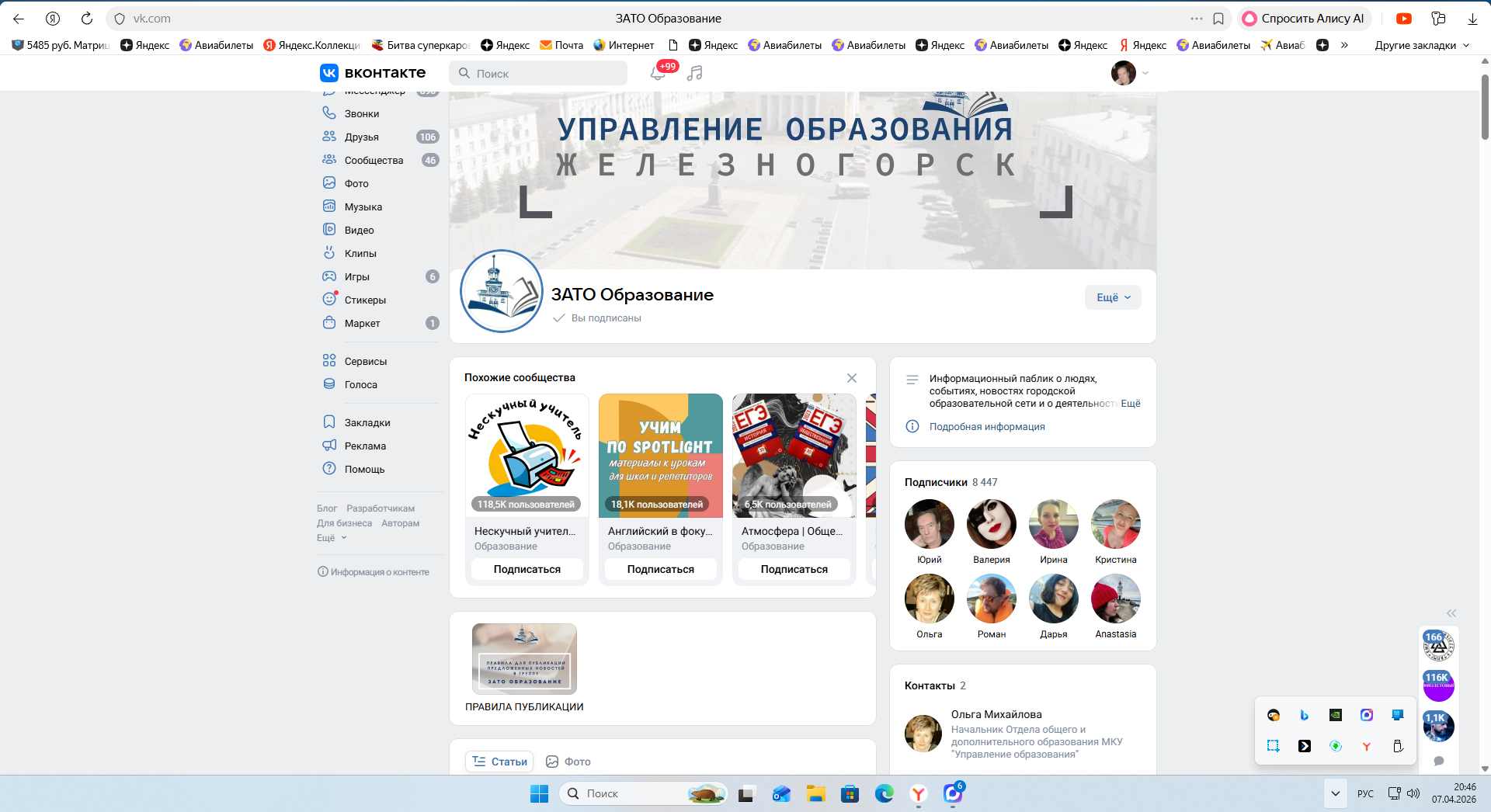Open browser downloads

tap(1472, 19)
